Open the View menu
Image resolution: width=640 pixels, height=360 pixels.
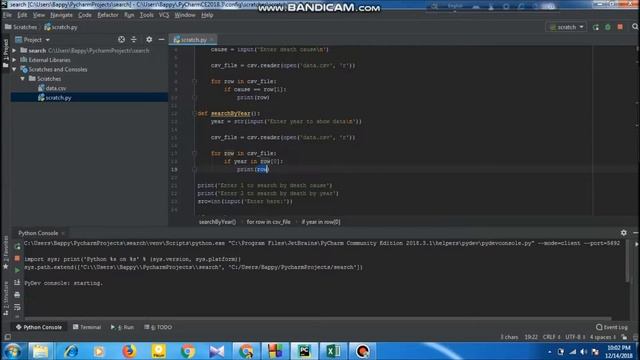pyautogui.click(x=39, y=15)
